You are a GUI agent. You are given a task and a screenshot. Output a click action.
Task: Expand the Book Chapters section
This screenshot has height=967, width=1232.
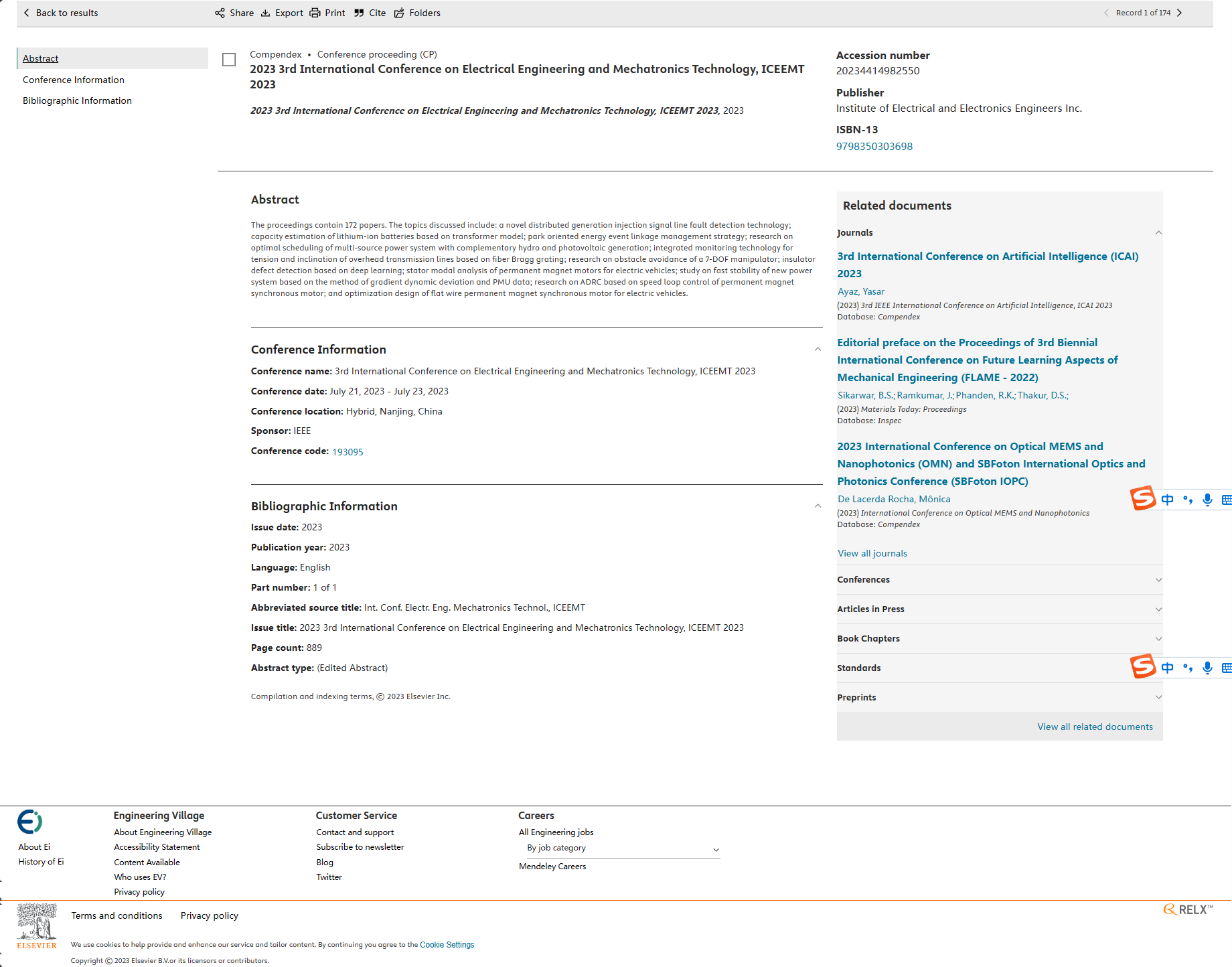[1158, 639]
